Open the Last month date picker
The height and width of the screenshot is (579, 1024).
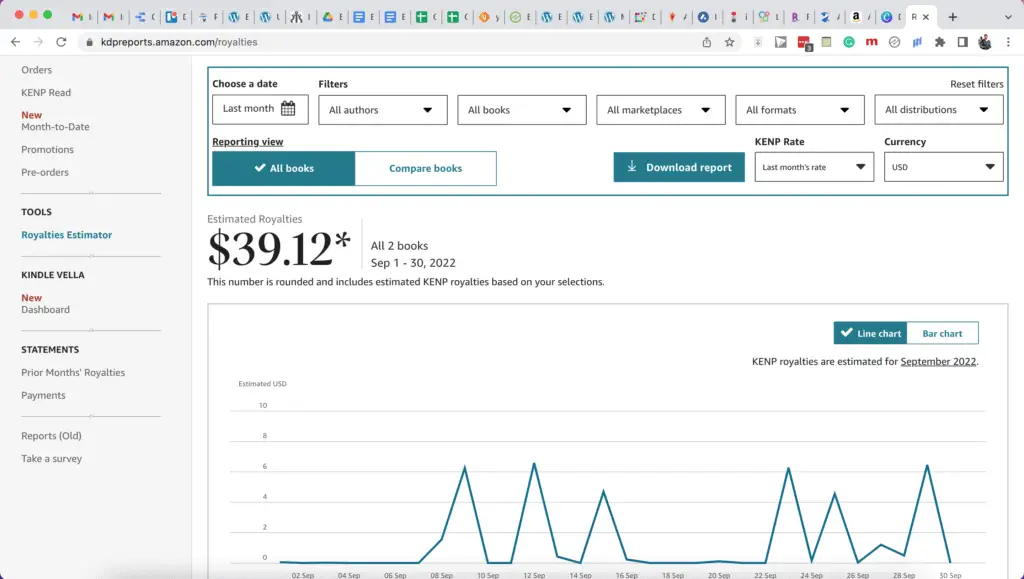(x=260, y=109)
